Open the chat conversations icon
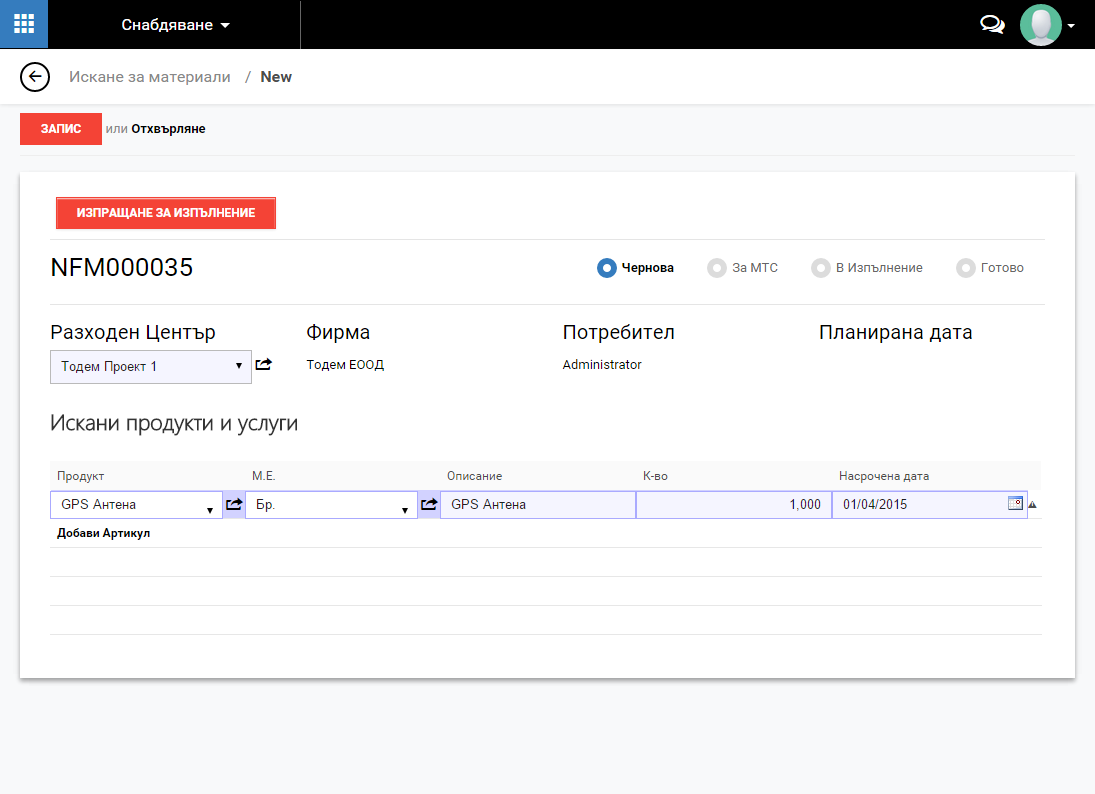Screen dimensions: 1095x794 click(x=992, y=25)
